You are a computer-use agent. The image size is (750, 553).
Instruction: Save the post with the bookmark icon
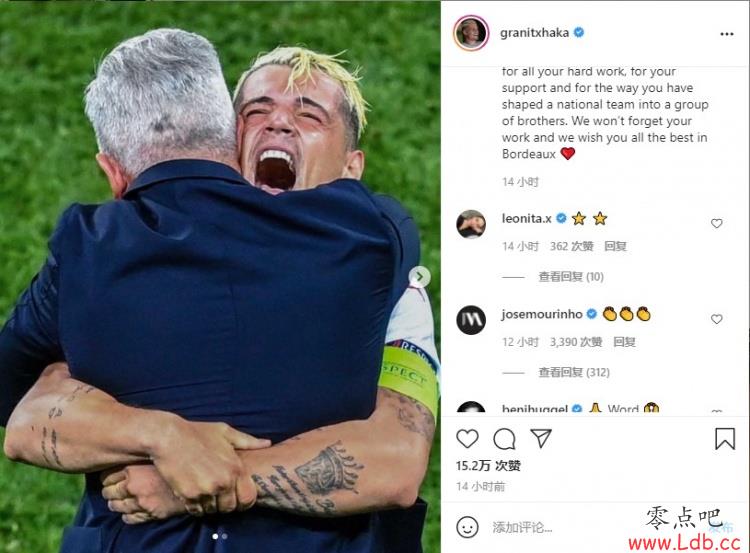[x=725, y=439]
